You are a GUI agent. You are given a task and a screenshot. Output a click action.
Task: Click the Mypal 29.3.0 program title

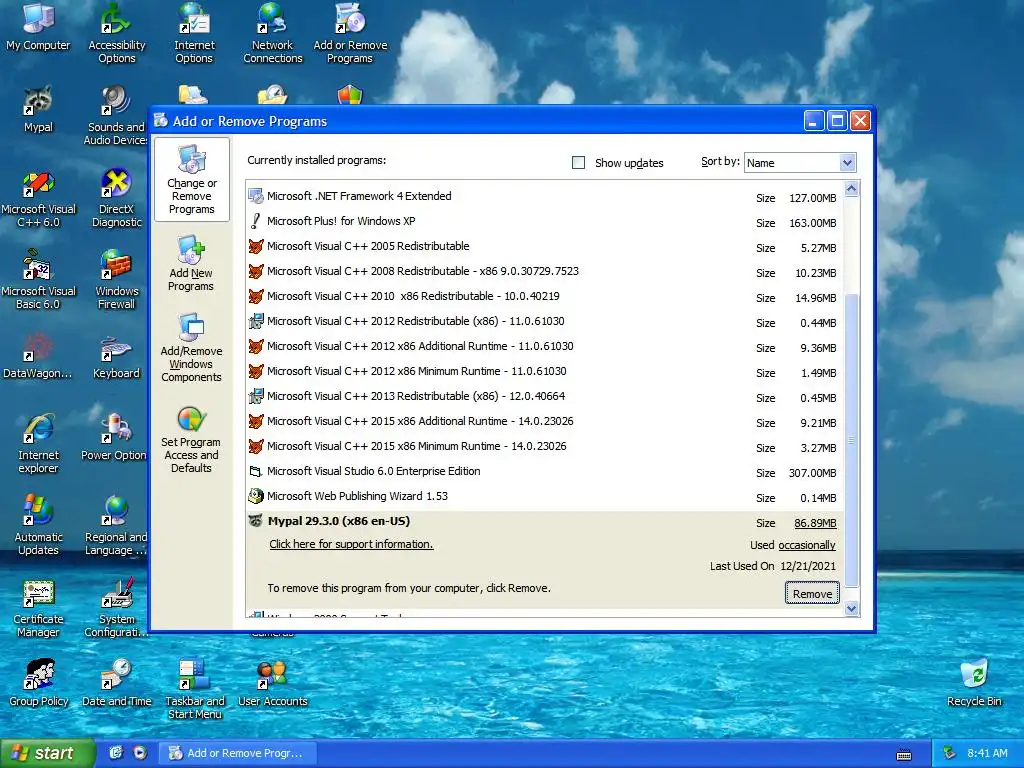339,521
